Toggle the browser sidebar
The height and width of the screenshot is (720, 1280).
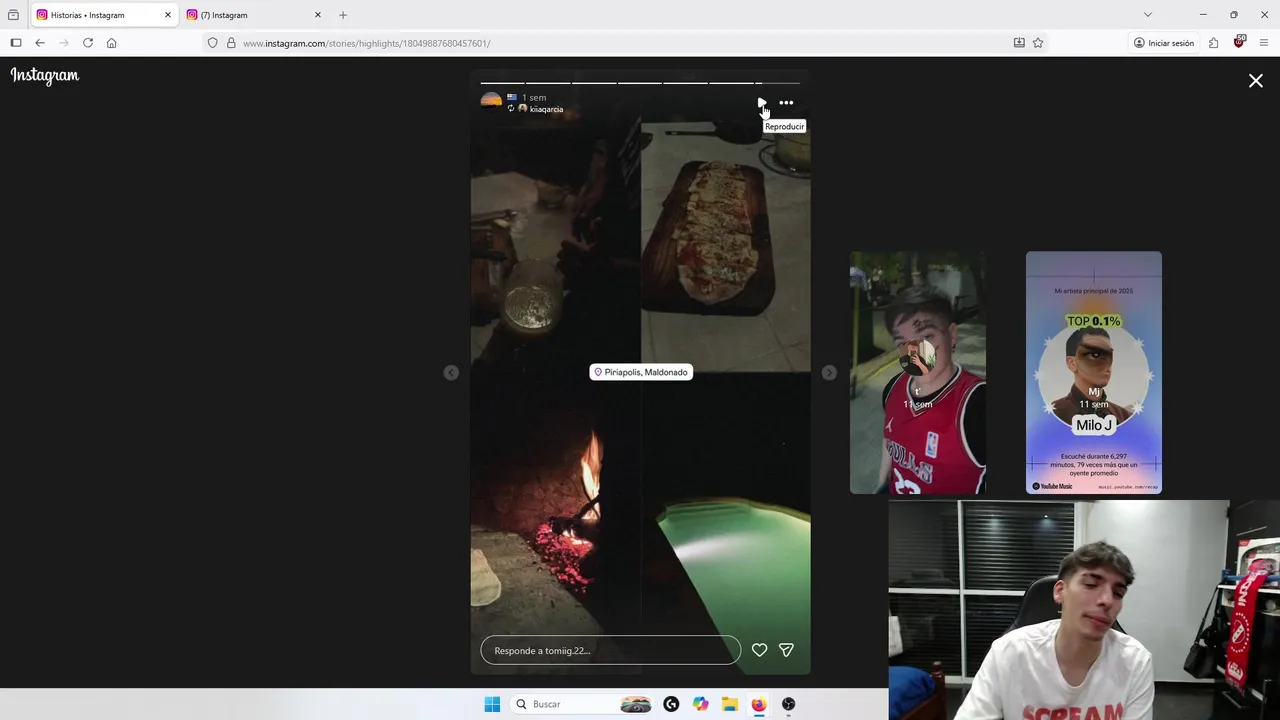(16, 43)
